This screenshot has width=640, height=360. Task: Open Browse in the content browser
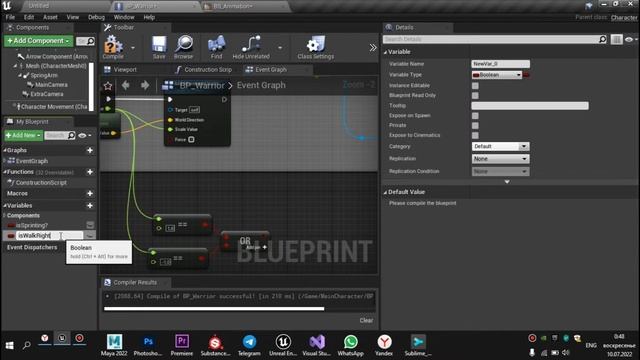[184, 47]
